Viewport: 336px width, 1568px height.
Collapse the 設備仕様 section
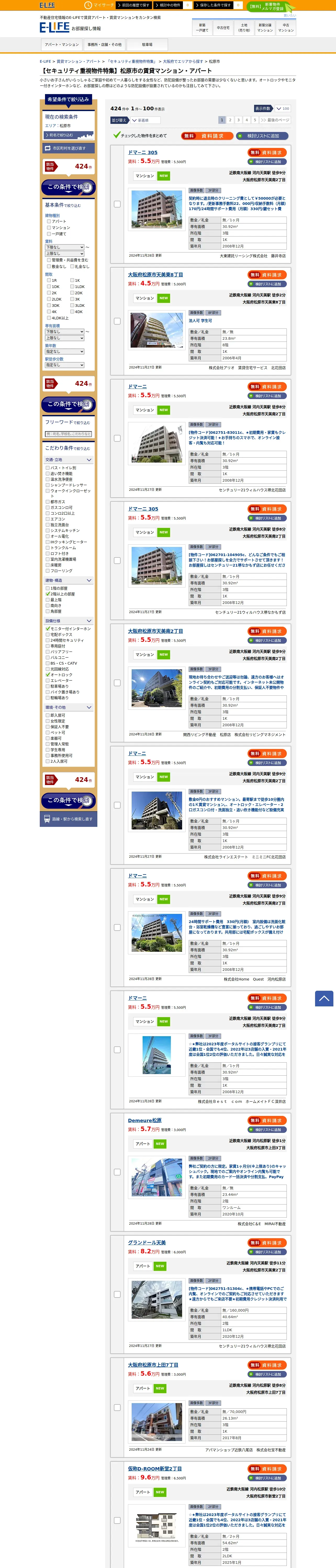pos(68,621)
